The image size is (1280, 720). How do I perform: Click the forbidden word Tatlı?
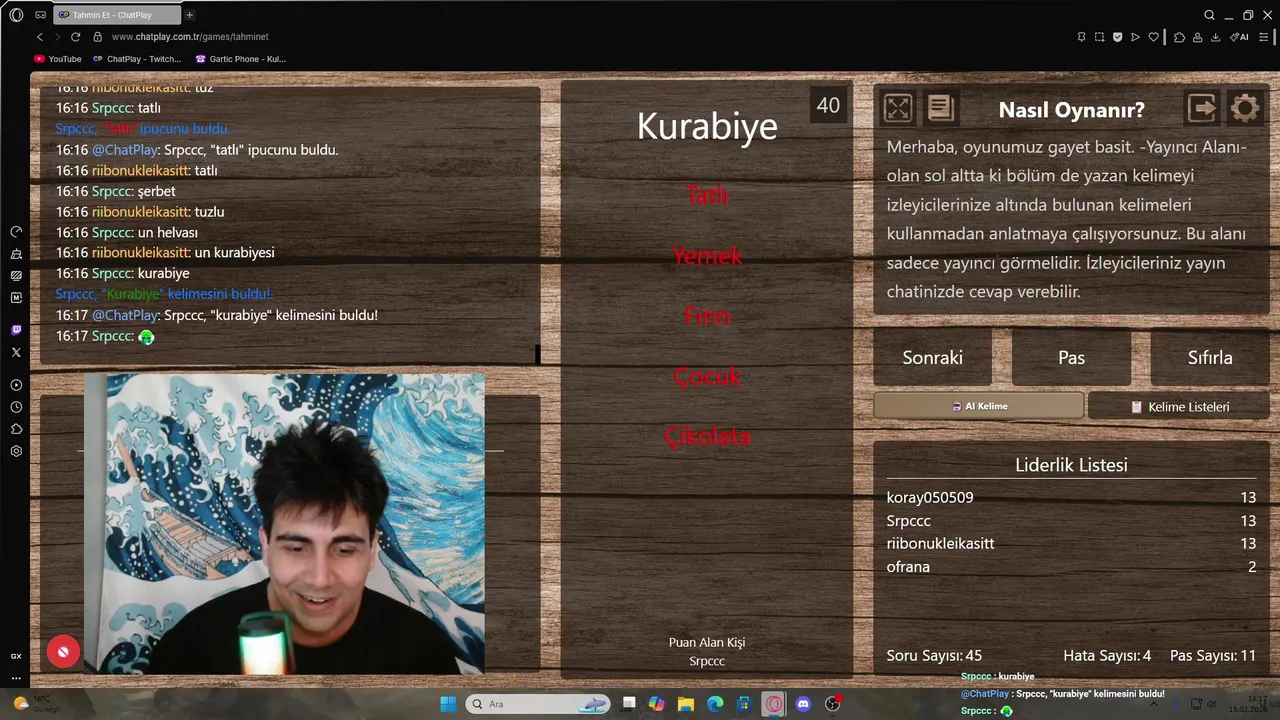click(707, 196)
